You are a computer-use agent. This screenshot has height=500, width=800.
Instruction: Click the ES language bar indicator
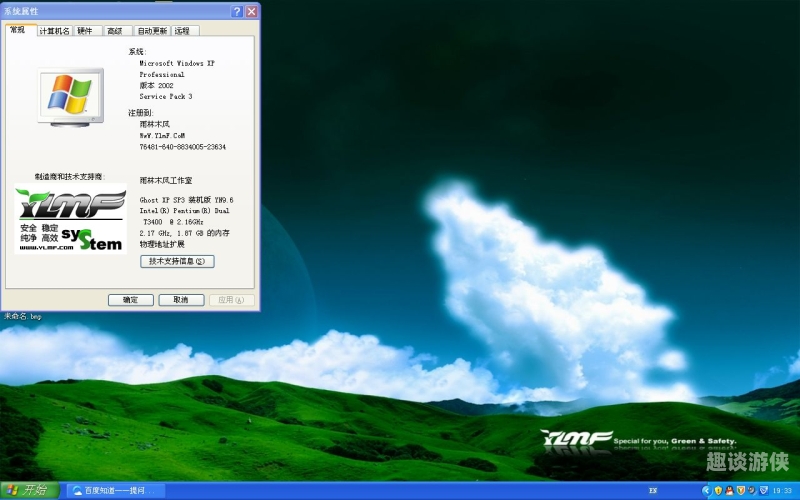[x=653, y=491]
